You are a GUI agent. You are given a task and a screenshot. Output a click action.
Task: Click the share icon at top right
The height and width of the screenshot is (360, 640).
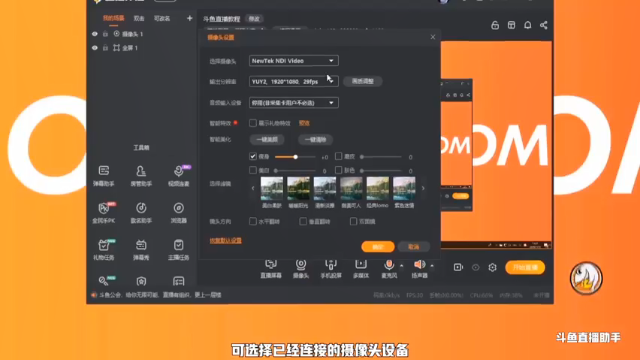point(544,25)
